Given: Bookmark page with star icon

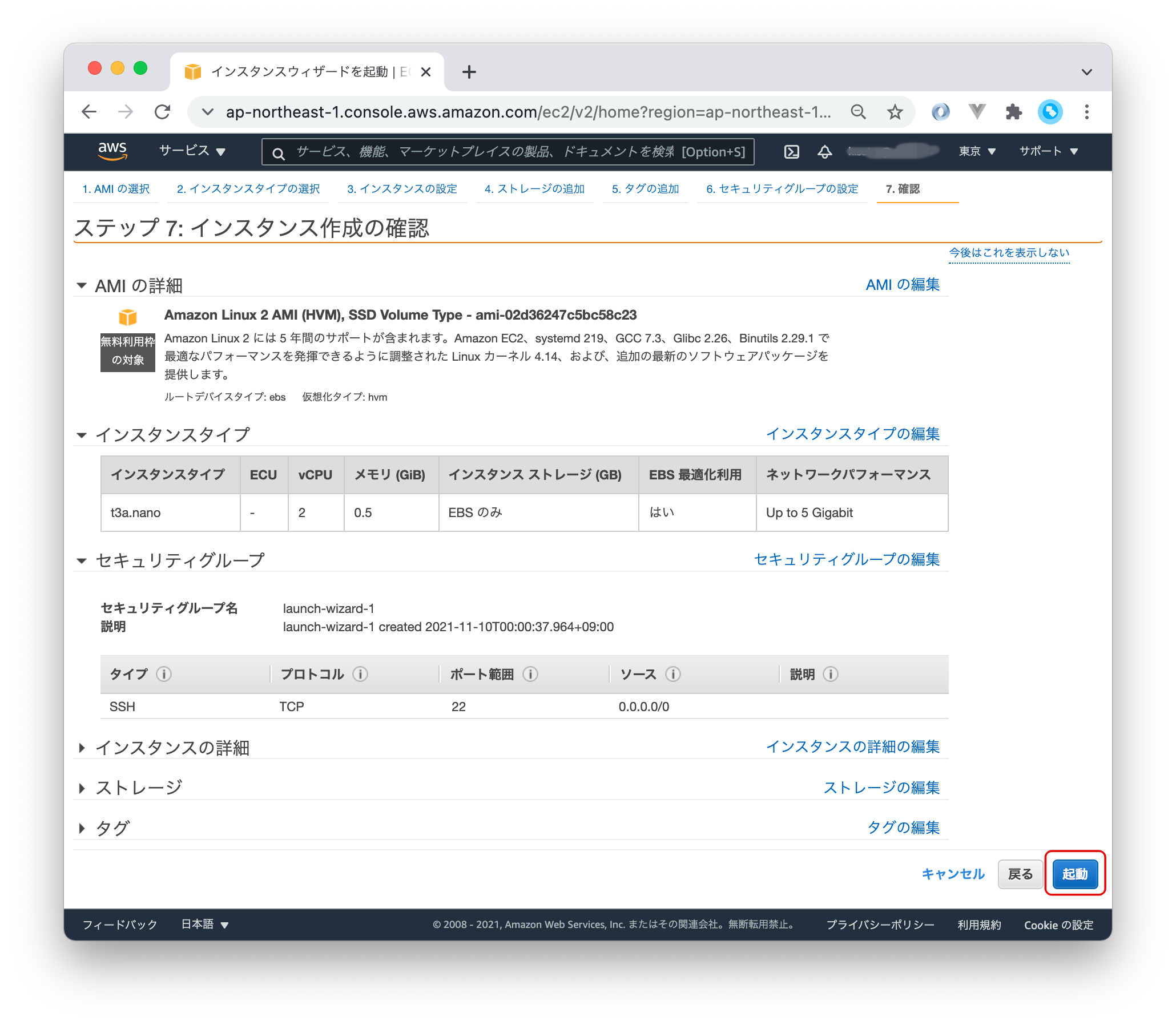Looking at the screenshot, I should (895, 111).
